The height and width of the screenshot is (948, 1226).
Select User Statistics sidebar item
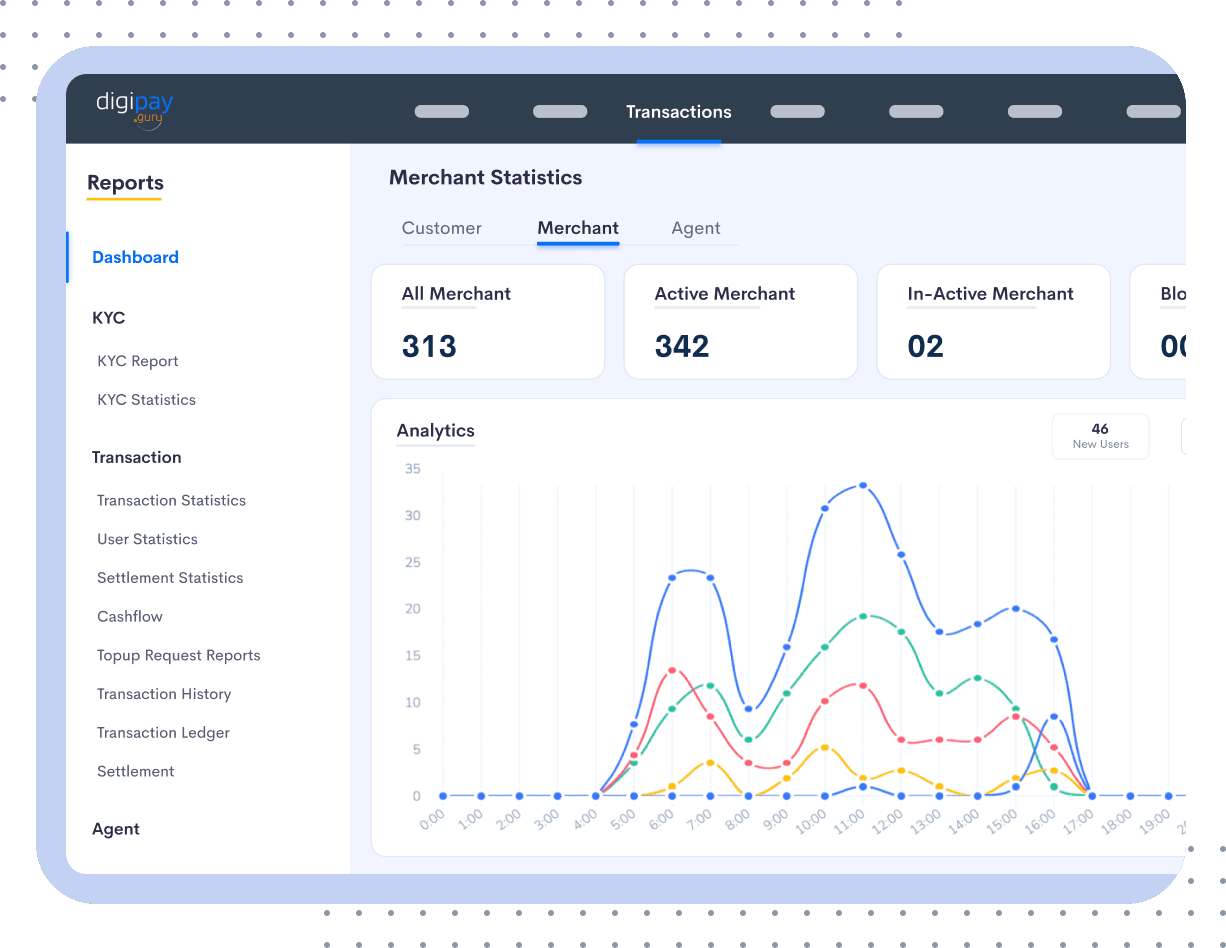pyautogui.click(x=147, y=539)
